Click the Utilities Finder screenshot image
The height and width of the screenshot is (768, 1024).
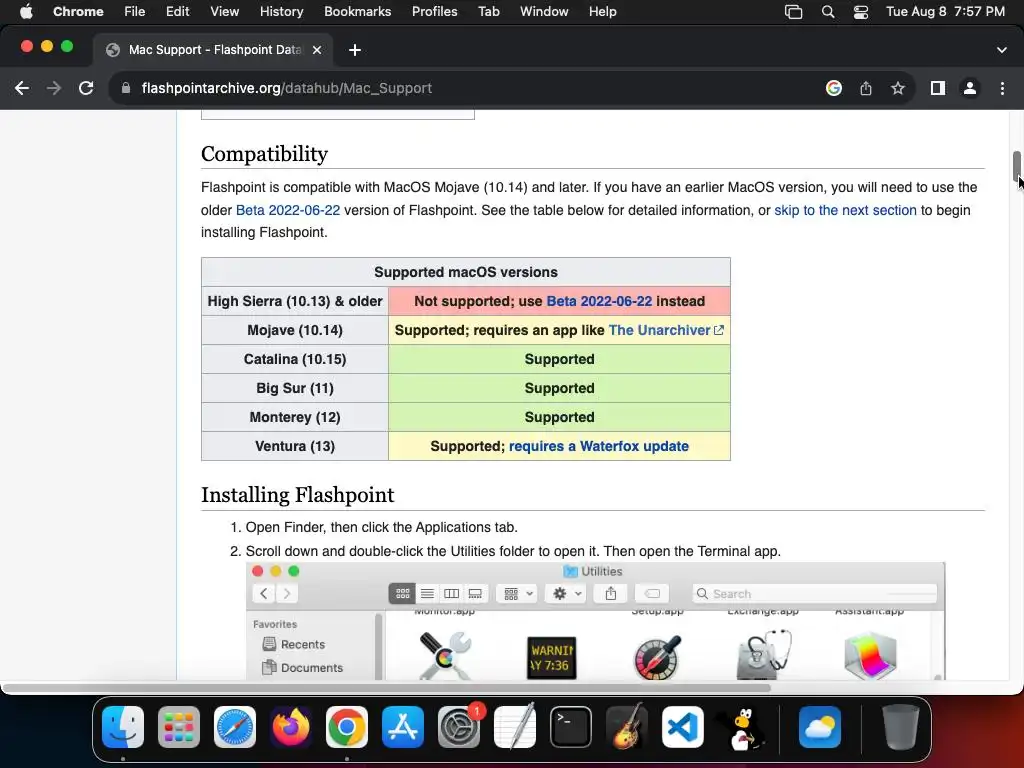[x=596, y=621]
